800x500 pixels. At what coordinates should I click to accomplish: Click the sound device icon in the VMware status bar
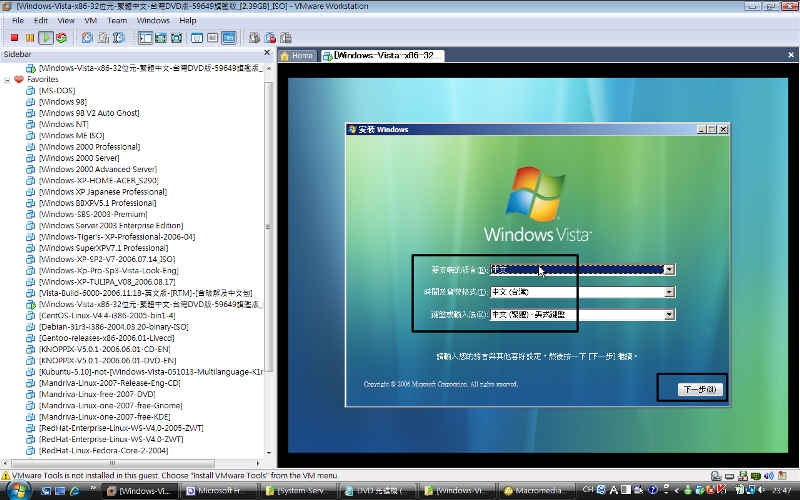tap(769, 476)
